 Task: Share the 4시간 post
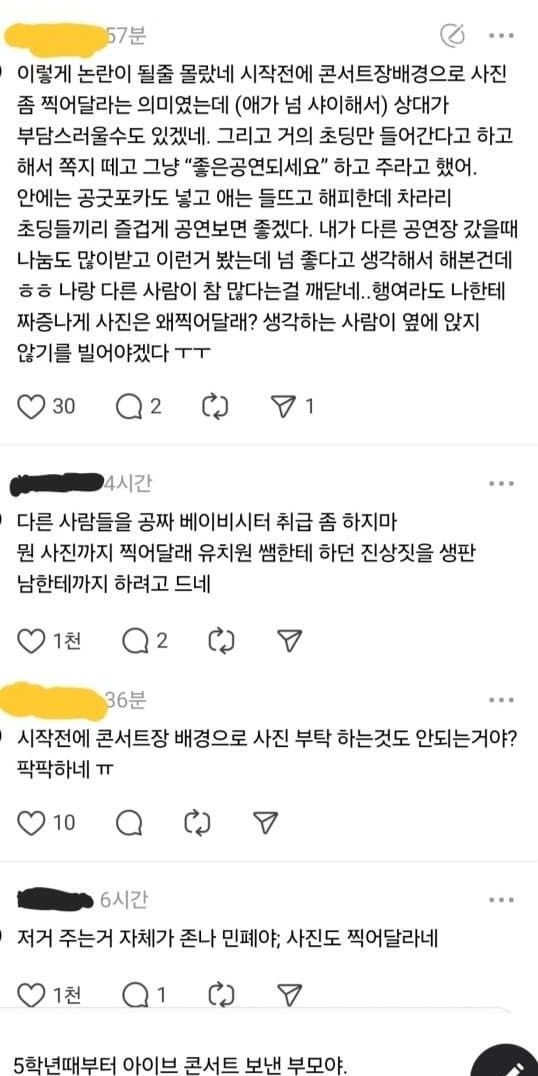tap(290, 641)
